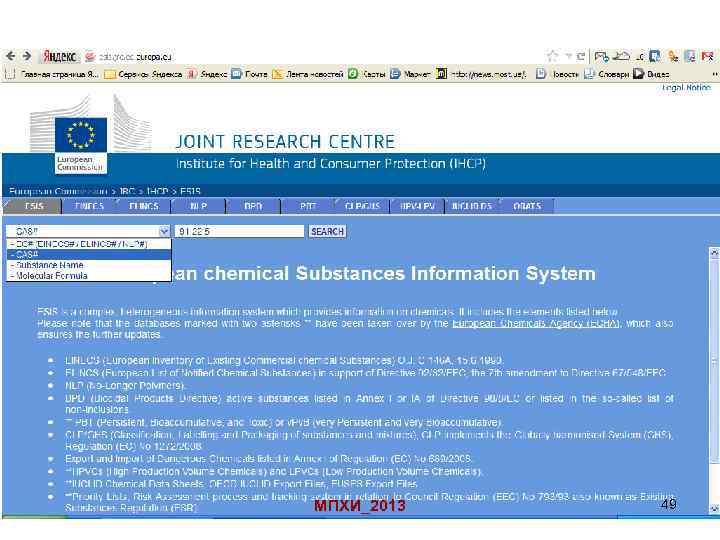The width and height of the screenshot is (720, 540).
Task: Choose the highlighted CAS# list option
Action: 89,254
